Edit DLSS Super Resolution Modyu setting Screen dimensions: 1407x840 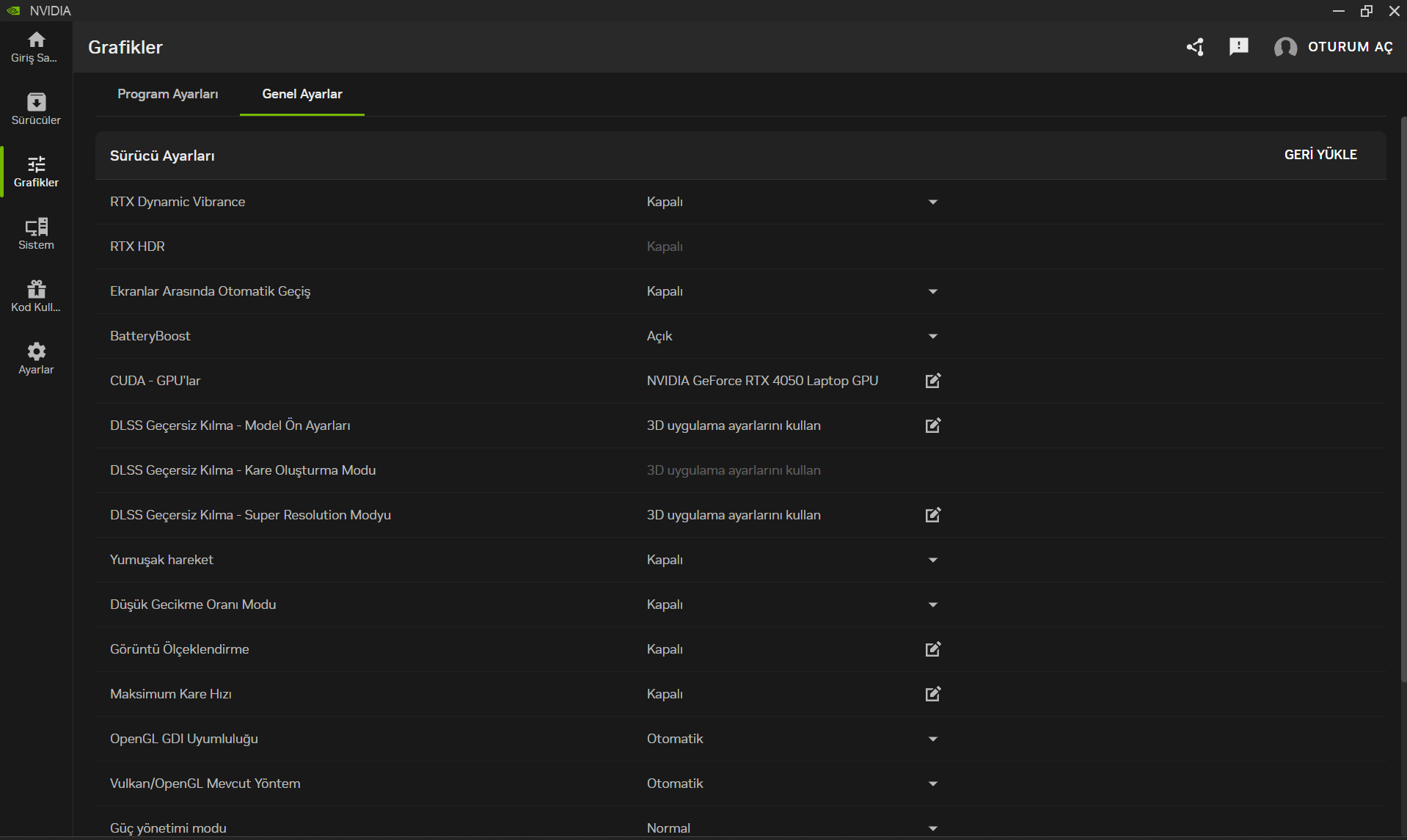click(932, 515)
